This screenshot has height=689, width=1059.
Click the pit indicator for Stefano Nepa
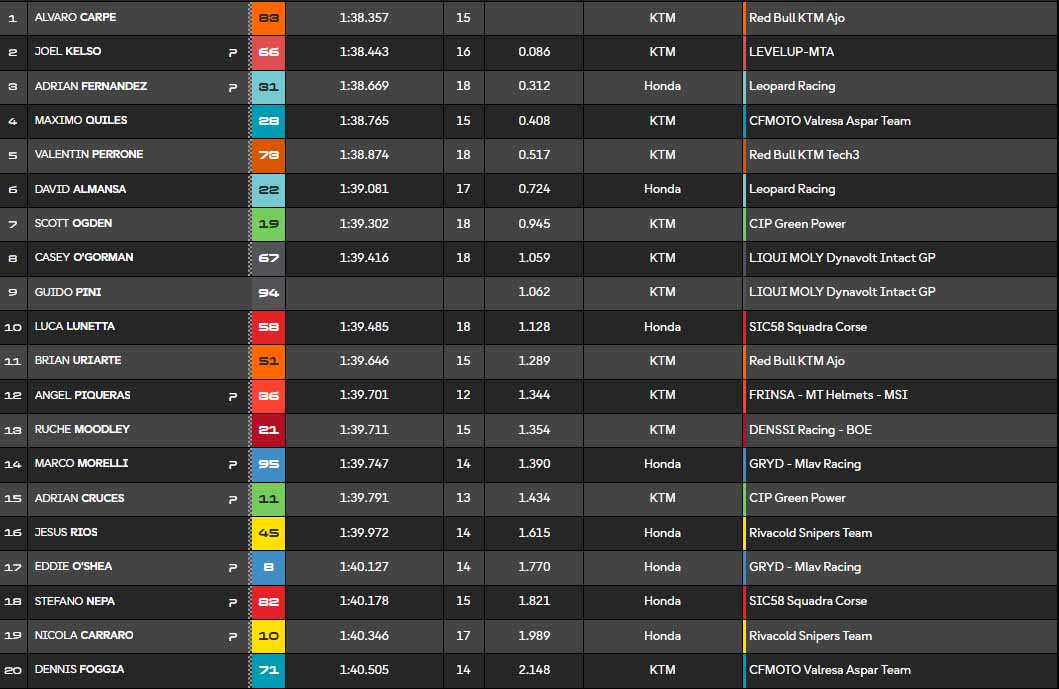233,602
